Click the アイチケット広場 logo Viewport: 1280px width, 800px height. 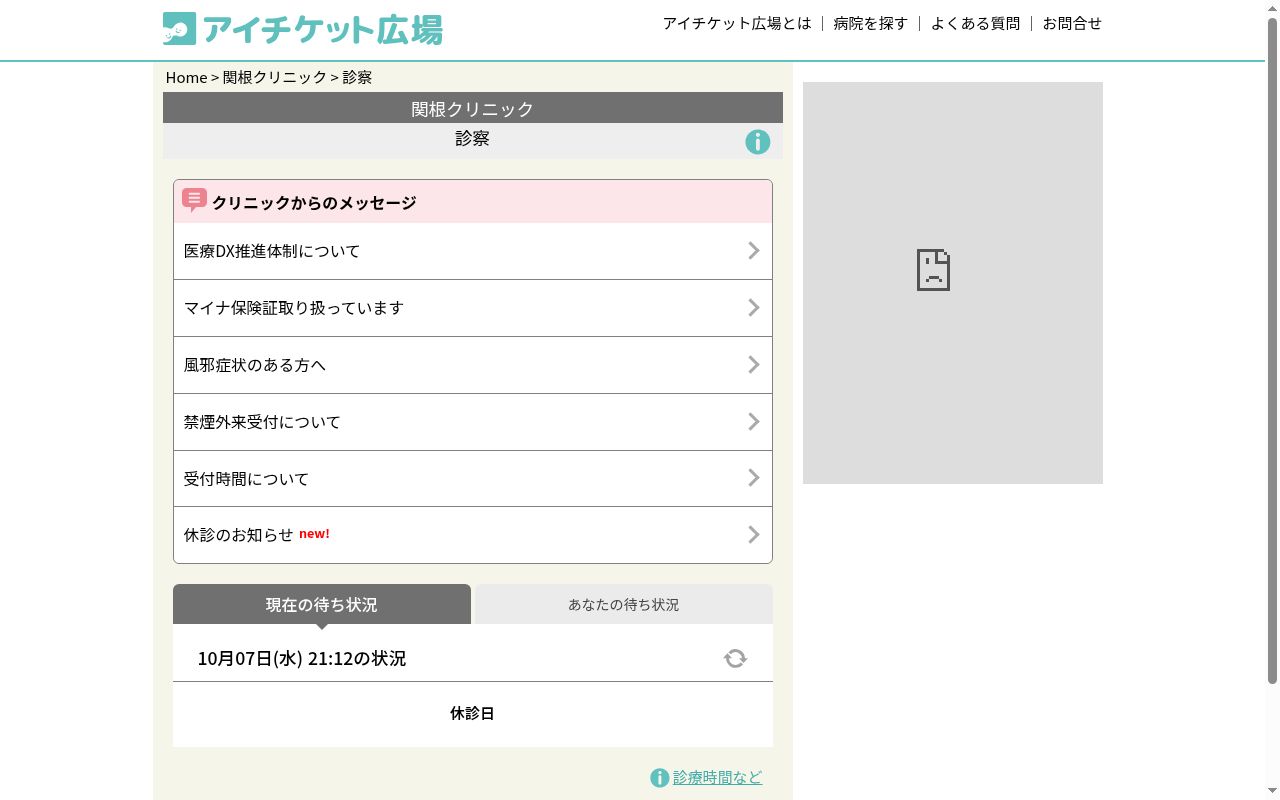[302, 29]
